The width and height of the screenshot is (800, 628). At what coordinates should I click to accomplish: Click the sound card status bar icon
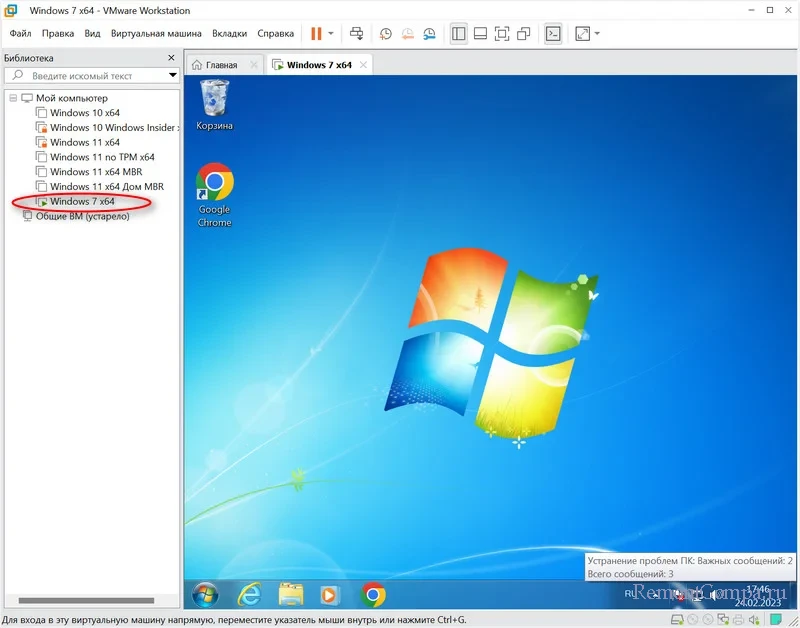(754, 620)
